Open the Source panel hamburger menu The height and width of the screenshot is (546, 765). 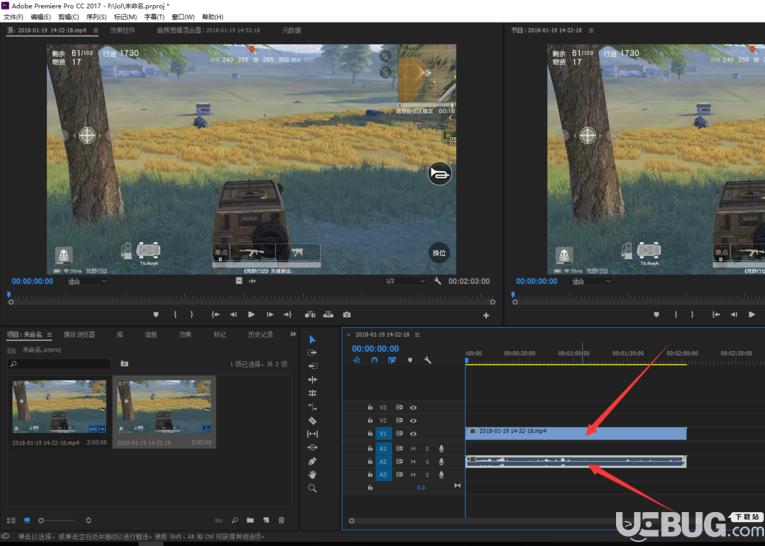[x=96, y=30]
